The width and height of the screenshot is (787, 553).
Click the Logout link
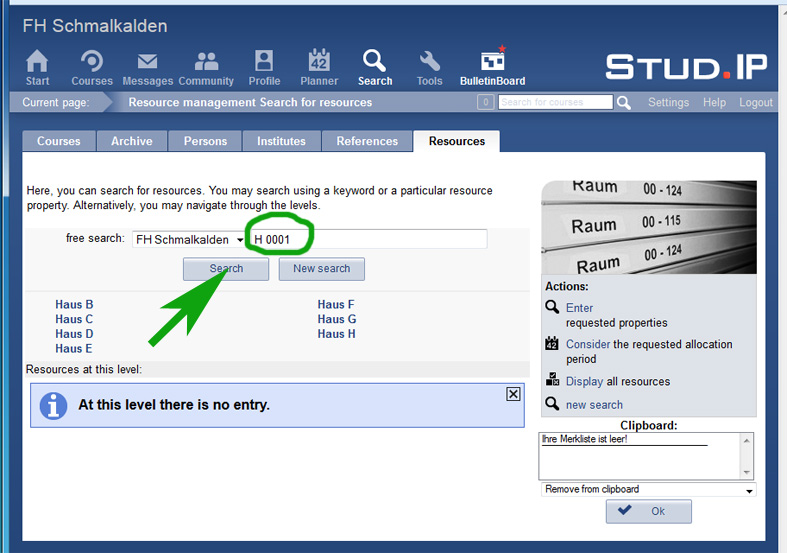[x=755, y=102]
